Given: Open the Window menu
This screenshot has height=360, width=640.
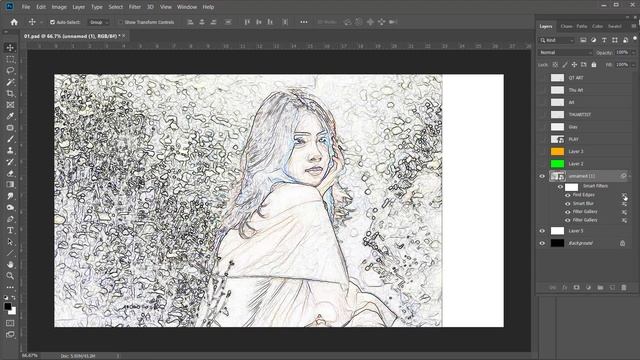Looking at the screenshot, I should tap(187, 7).
